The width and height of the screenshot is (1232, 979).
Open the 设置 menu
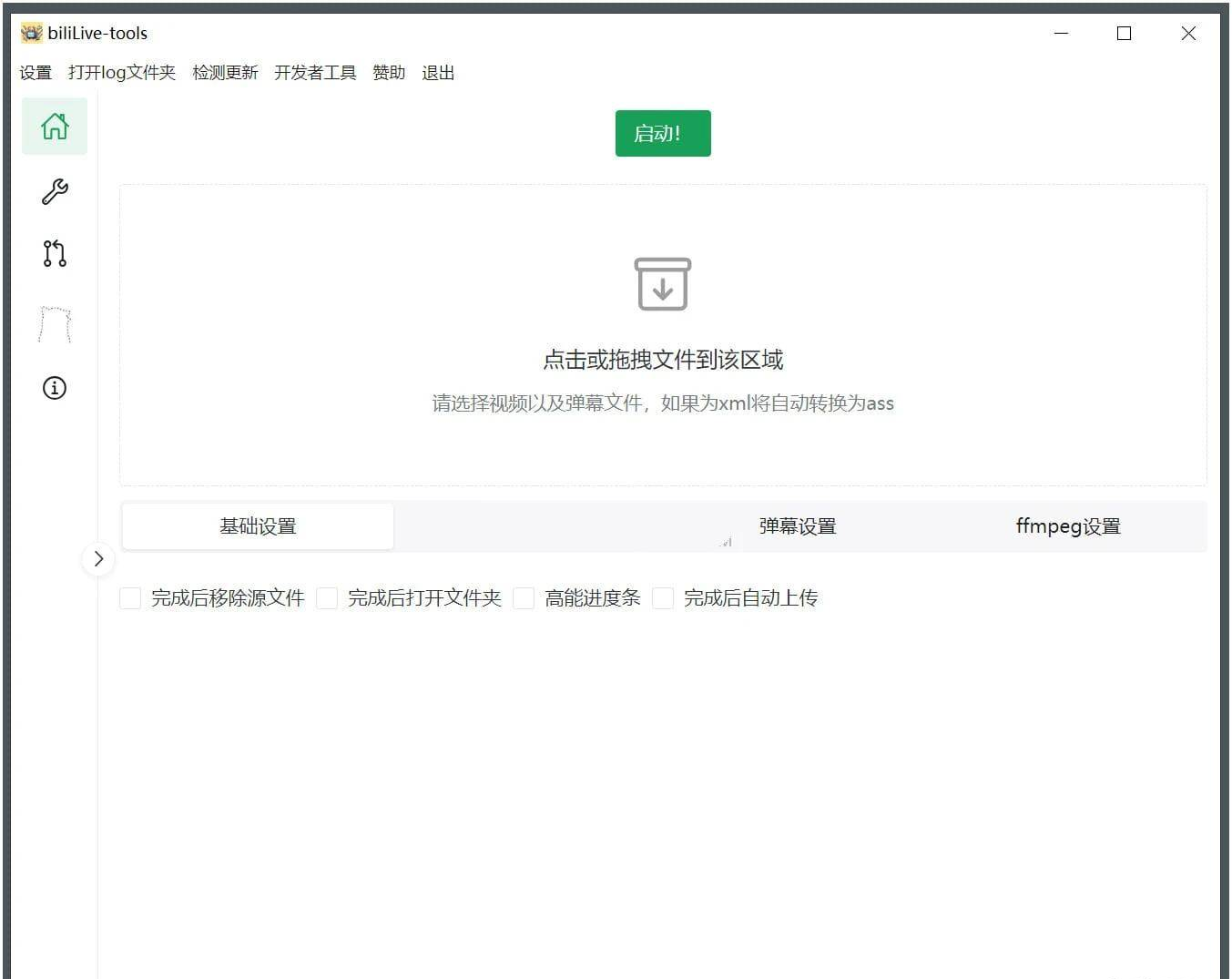click(x=36, y=73)
